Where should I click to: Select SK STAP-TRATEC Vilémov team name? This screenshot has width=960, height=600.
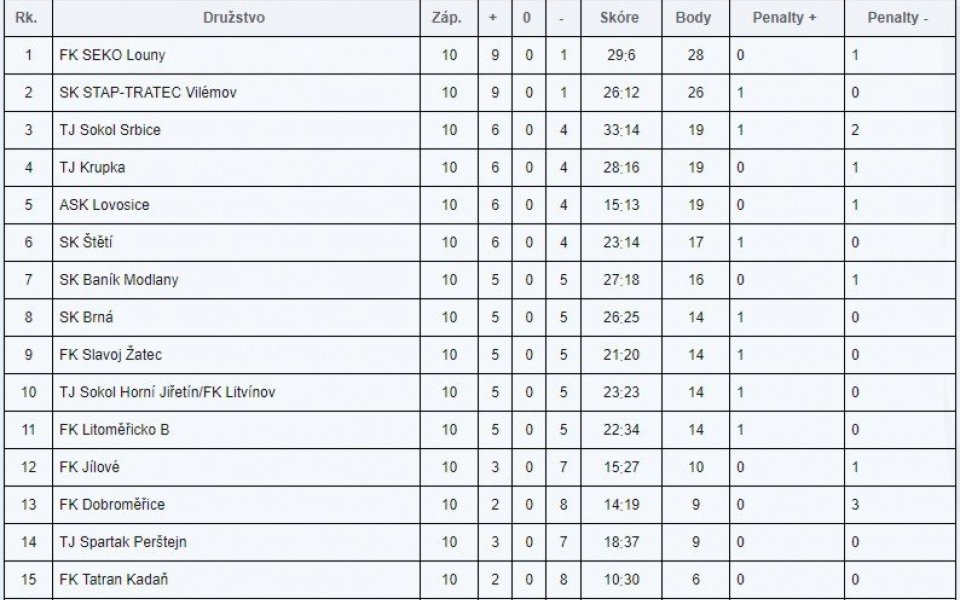(x=148, y=92)
